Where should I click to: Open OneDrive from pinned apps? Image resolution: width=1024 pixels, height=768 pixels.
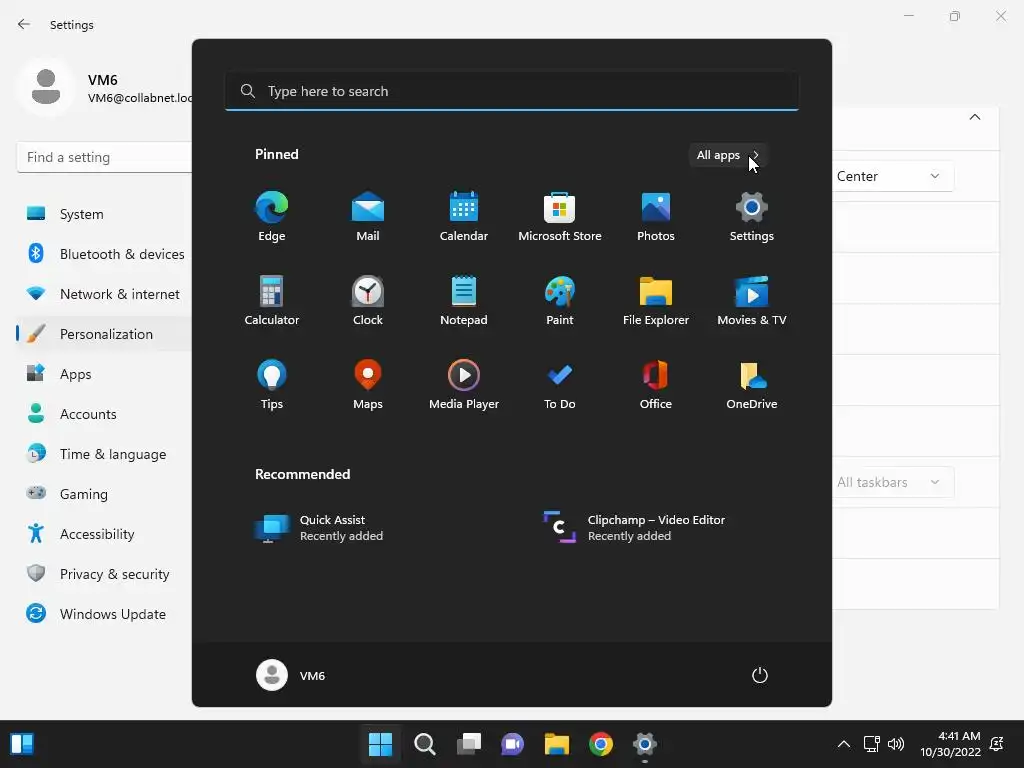[752, 385]
